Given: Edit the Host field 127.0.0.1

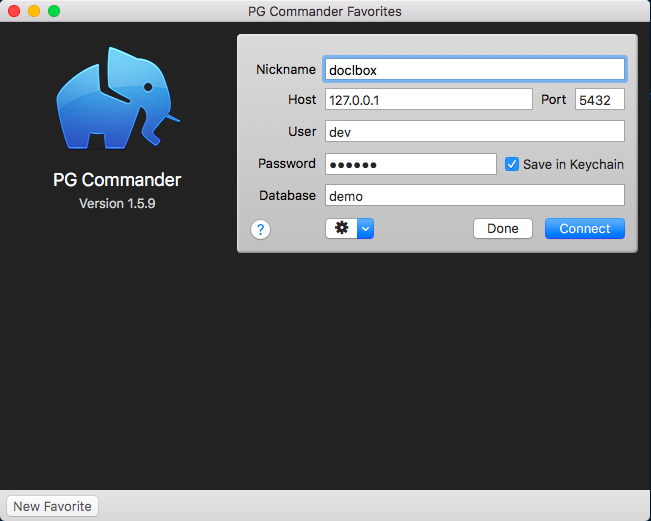Looking at the screenshot, I should (428, 99).
